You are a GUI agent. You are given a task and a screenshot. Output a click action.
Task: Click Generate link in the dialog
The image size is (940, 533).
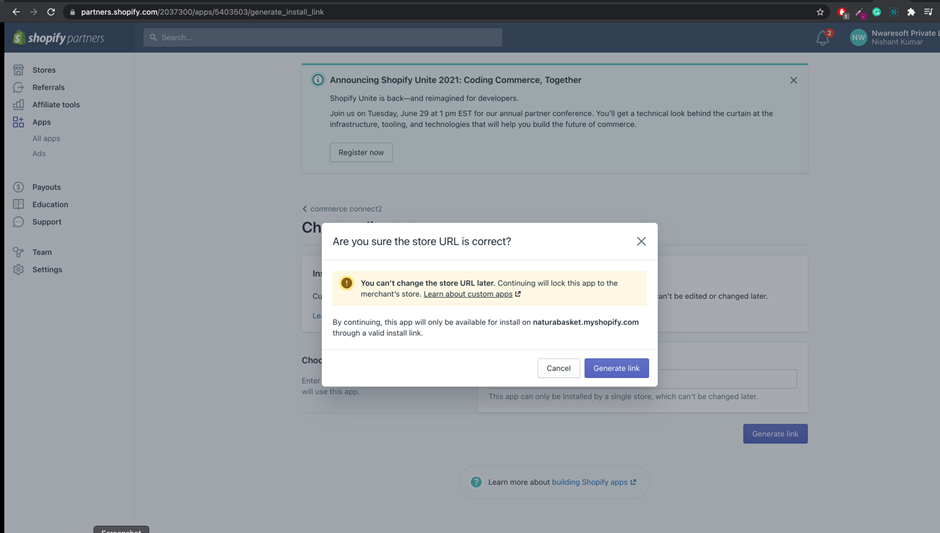pyautogui.click(x=616, y=368)
